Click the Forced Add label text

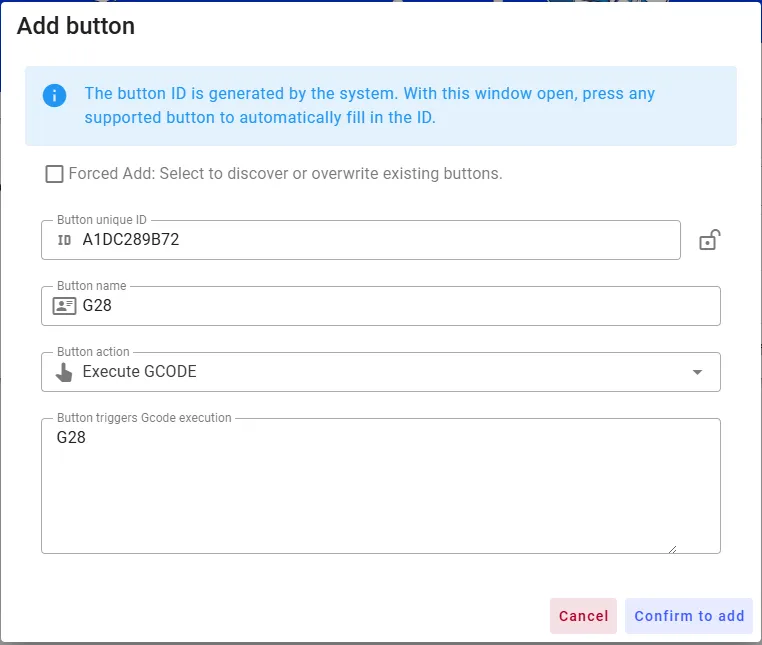[x=285, y=174]
